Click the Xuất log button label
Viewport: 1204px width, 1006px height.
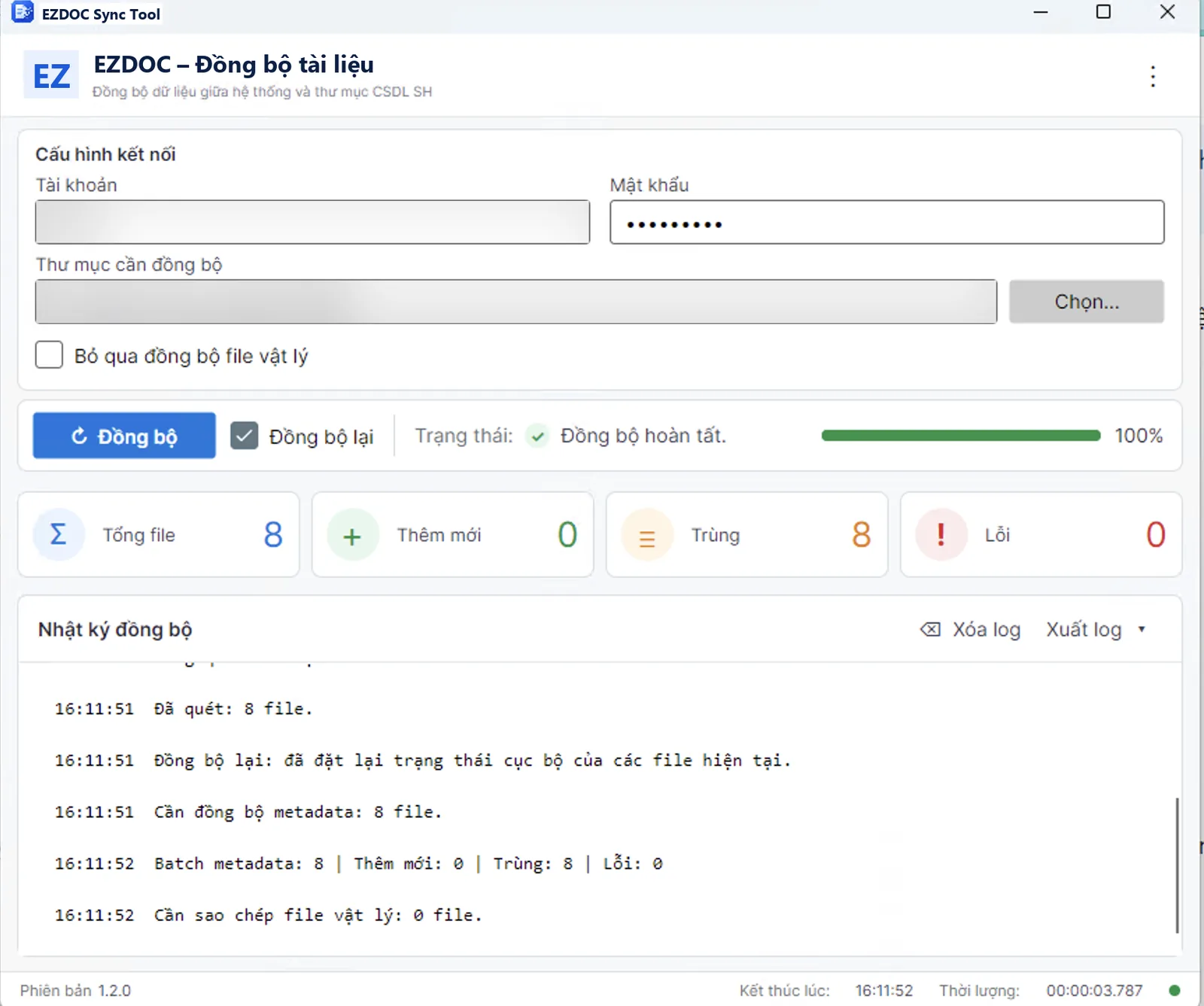tap(1084, 629)
